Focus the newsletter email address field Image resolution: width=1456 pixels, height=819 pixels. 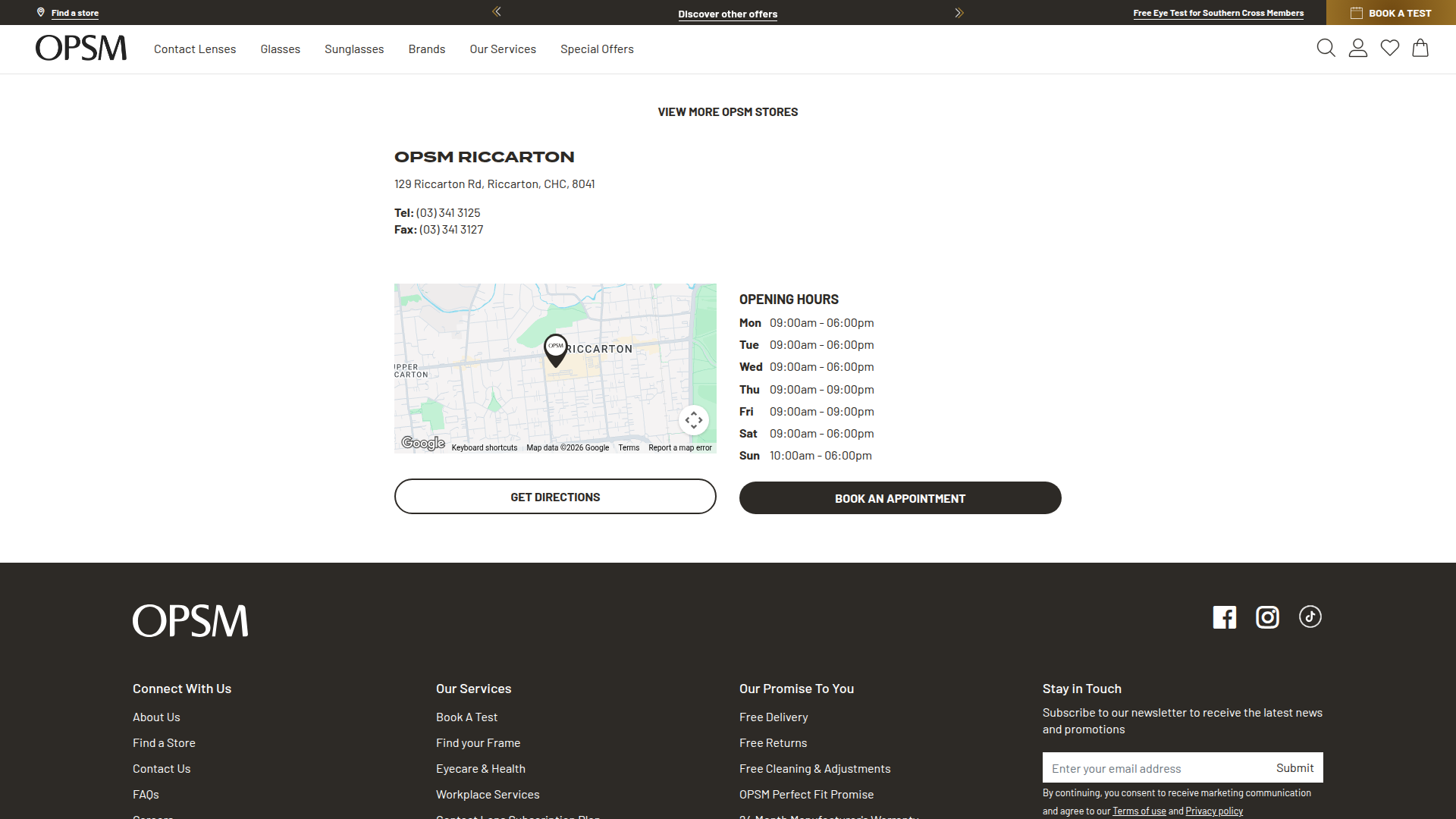(x=1154, y=768)
